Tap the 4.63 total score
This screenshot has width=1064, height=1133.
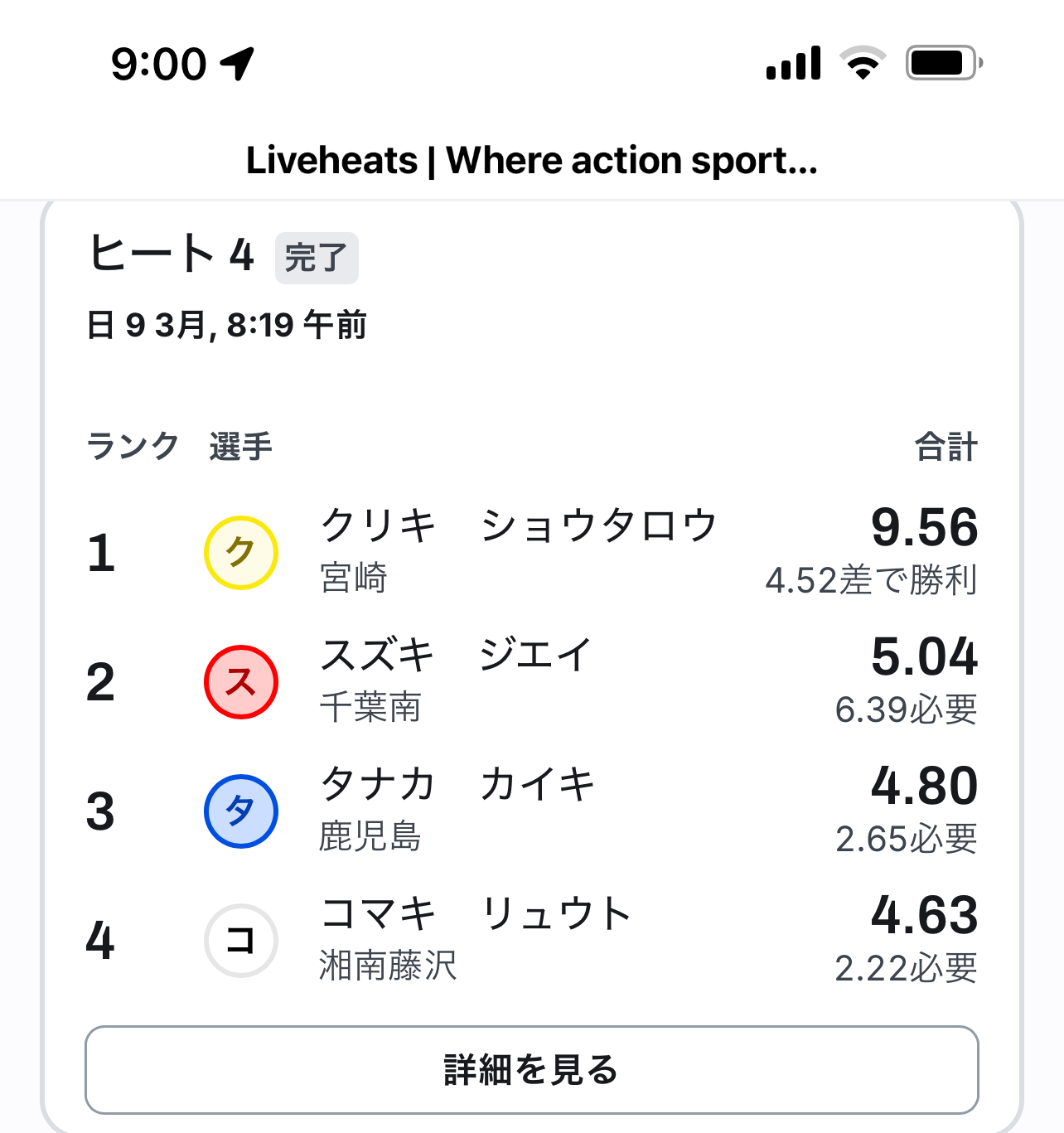[x=924, y=915]
